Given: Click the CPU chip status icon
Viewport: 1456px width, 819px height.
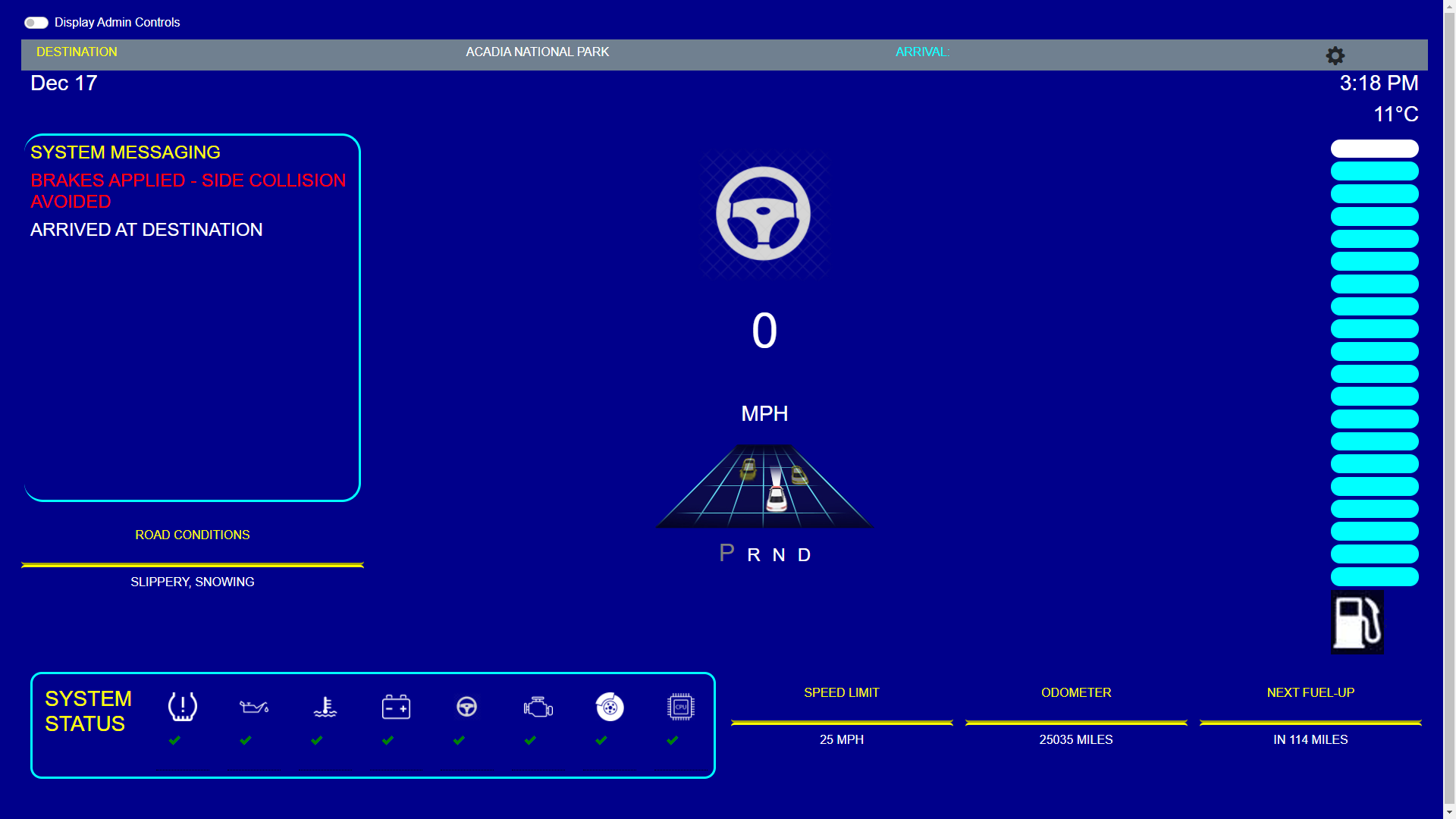Looking at the screenshot, I should click(x=681, y=707).
